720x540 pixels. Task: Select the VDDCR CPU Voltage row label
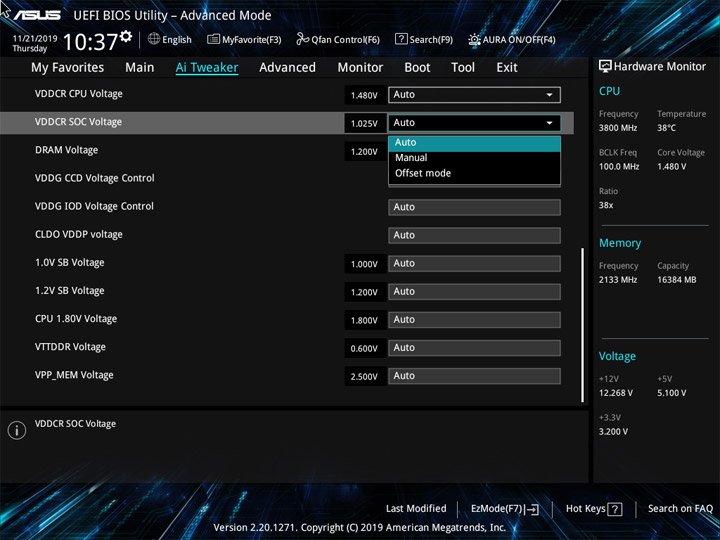click(79, 94)
